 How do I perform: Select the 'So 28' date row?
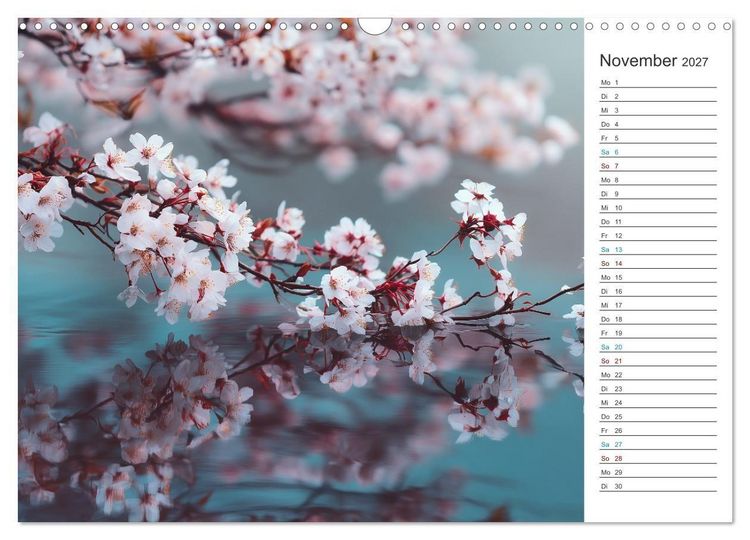coord(658,458)
